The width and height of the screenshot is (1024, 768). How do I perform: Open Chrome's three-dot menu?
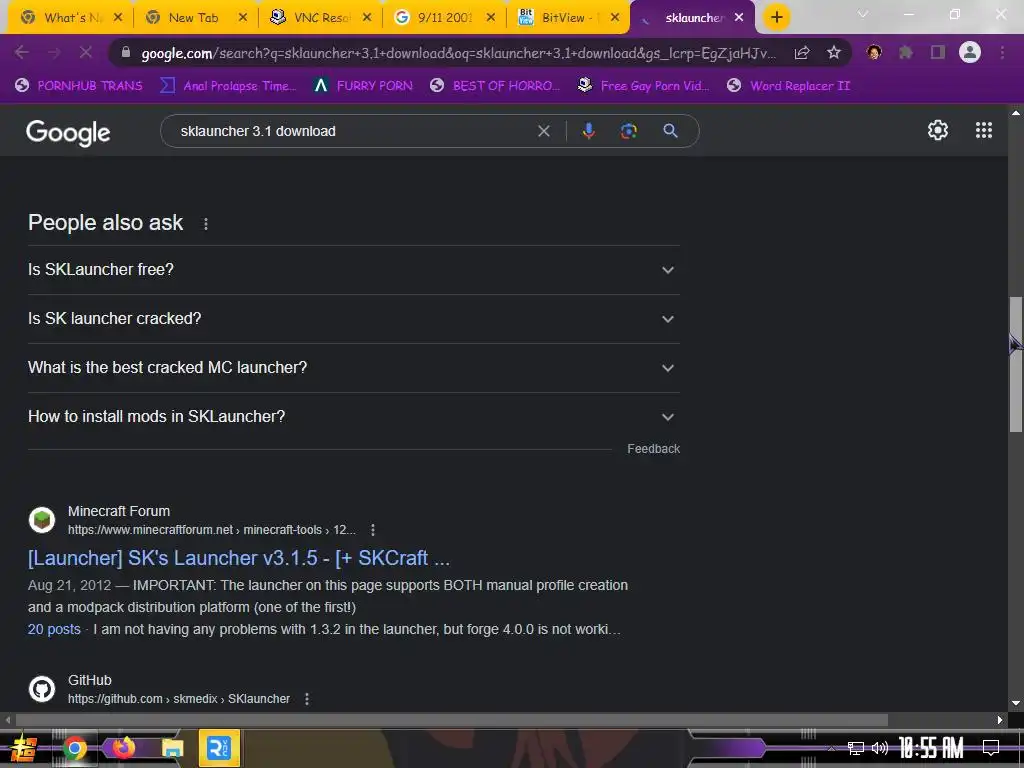[x=1002, y=53]
